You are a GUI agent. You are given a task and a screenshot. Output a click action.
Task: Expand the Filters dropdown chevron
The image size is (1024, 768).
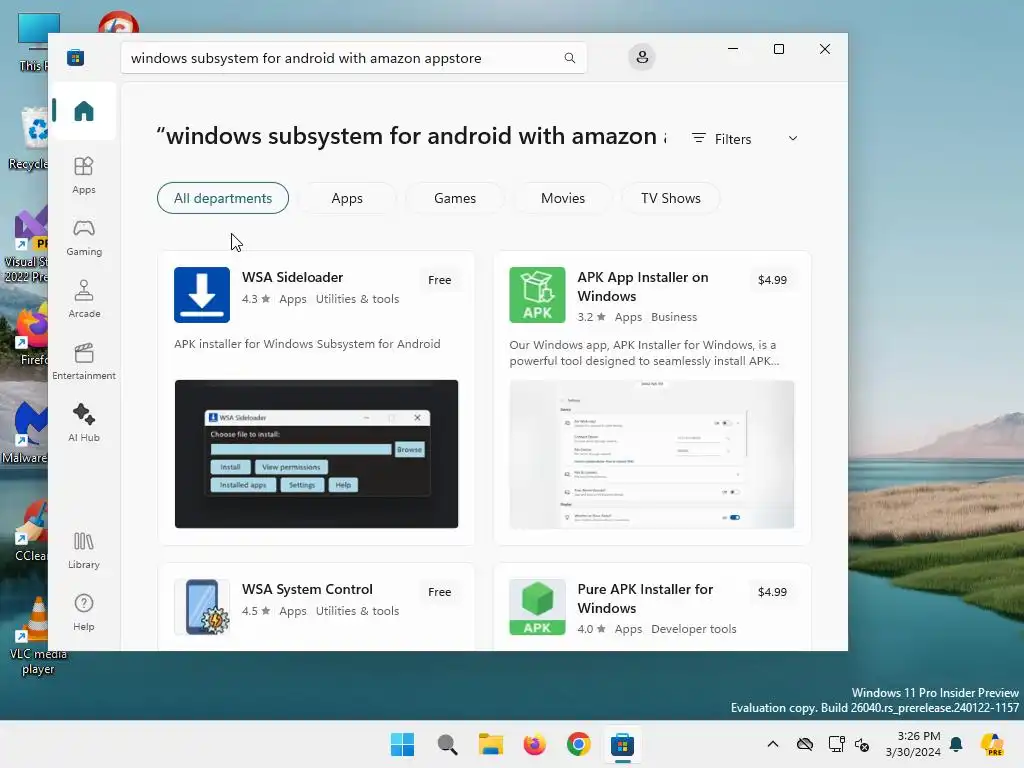(x=793, y=138)
